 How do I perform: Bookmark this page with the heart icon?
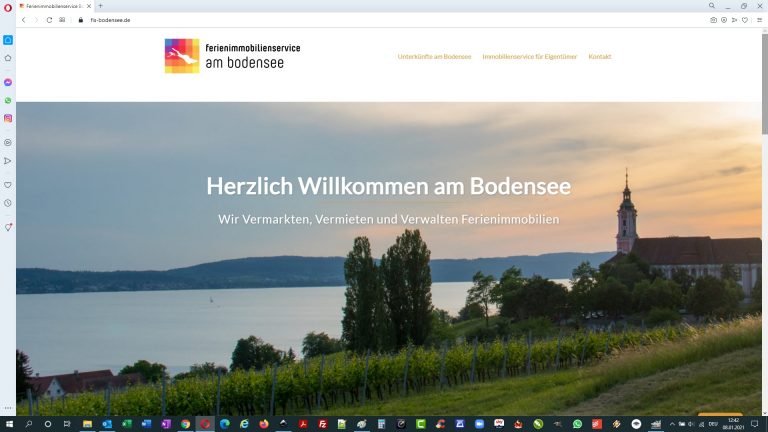(744, 20)
